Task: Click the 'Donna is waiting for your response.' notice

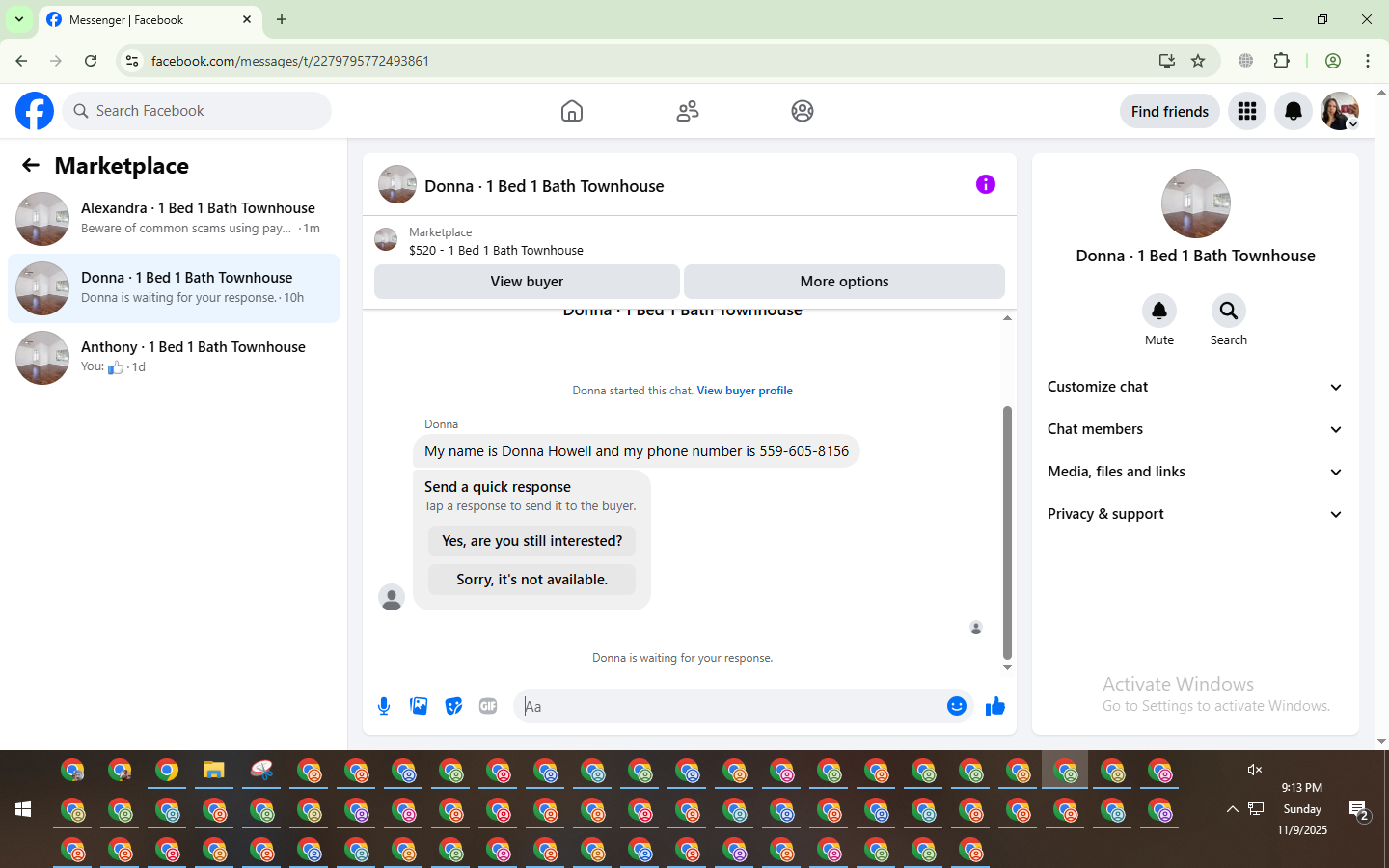Action: pyautogui.click(x=683, y=658)
